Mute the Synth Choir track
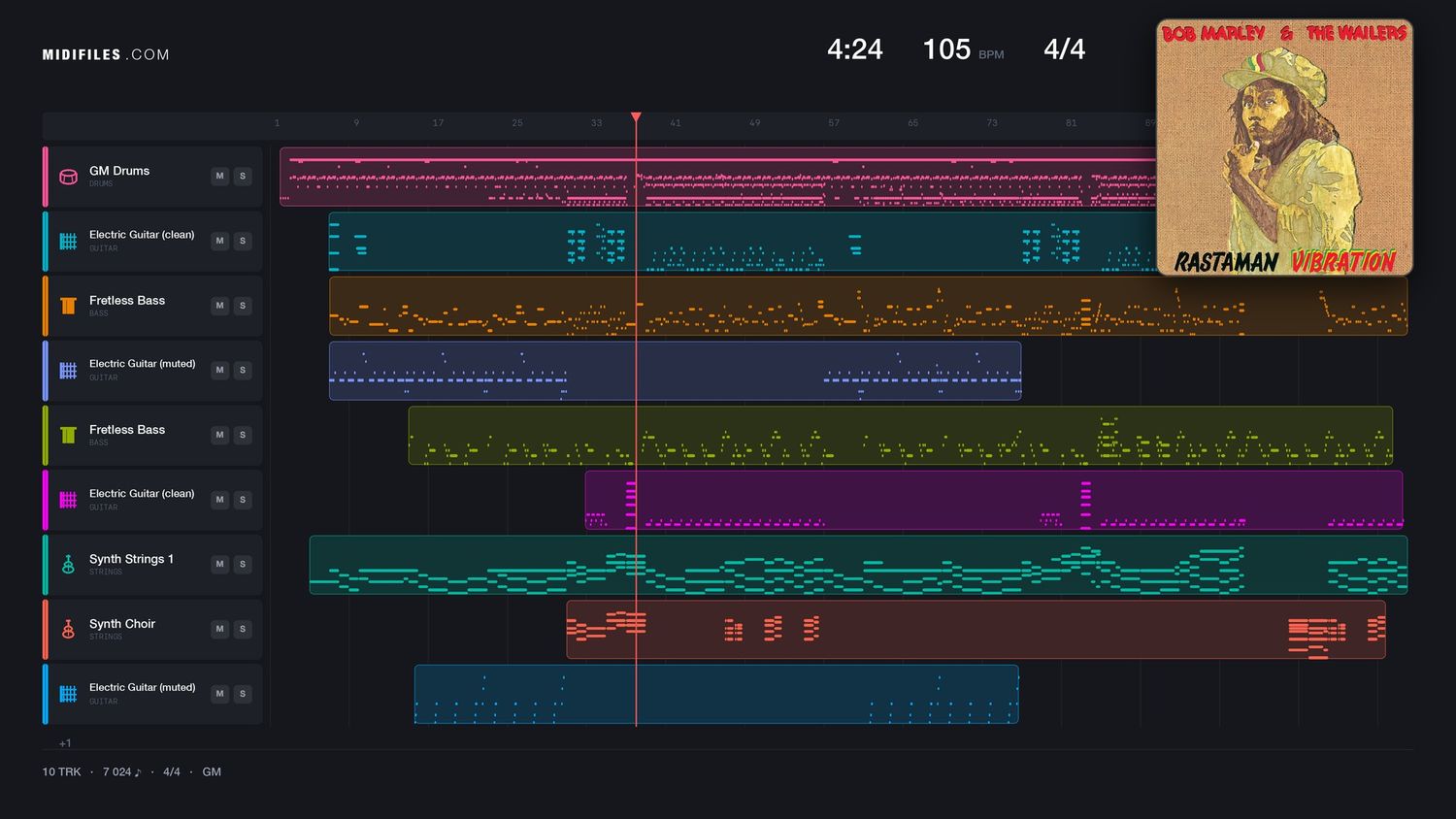The height and width of the screenshot is (819, 1456). (x=220, y=629)
